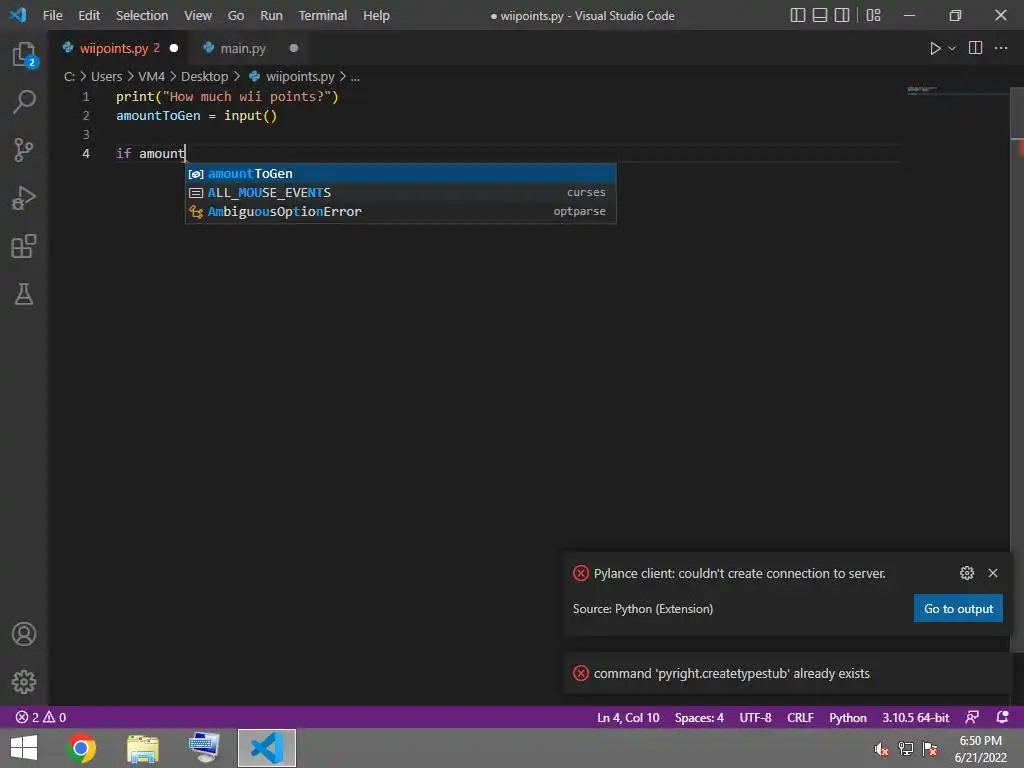The height and width of the screenshot is (768, 1024).
Task: Open the File menu
Action: tap(52, 15)
